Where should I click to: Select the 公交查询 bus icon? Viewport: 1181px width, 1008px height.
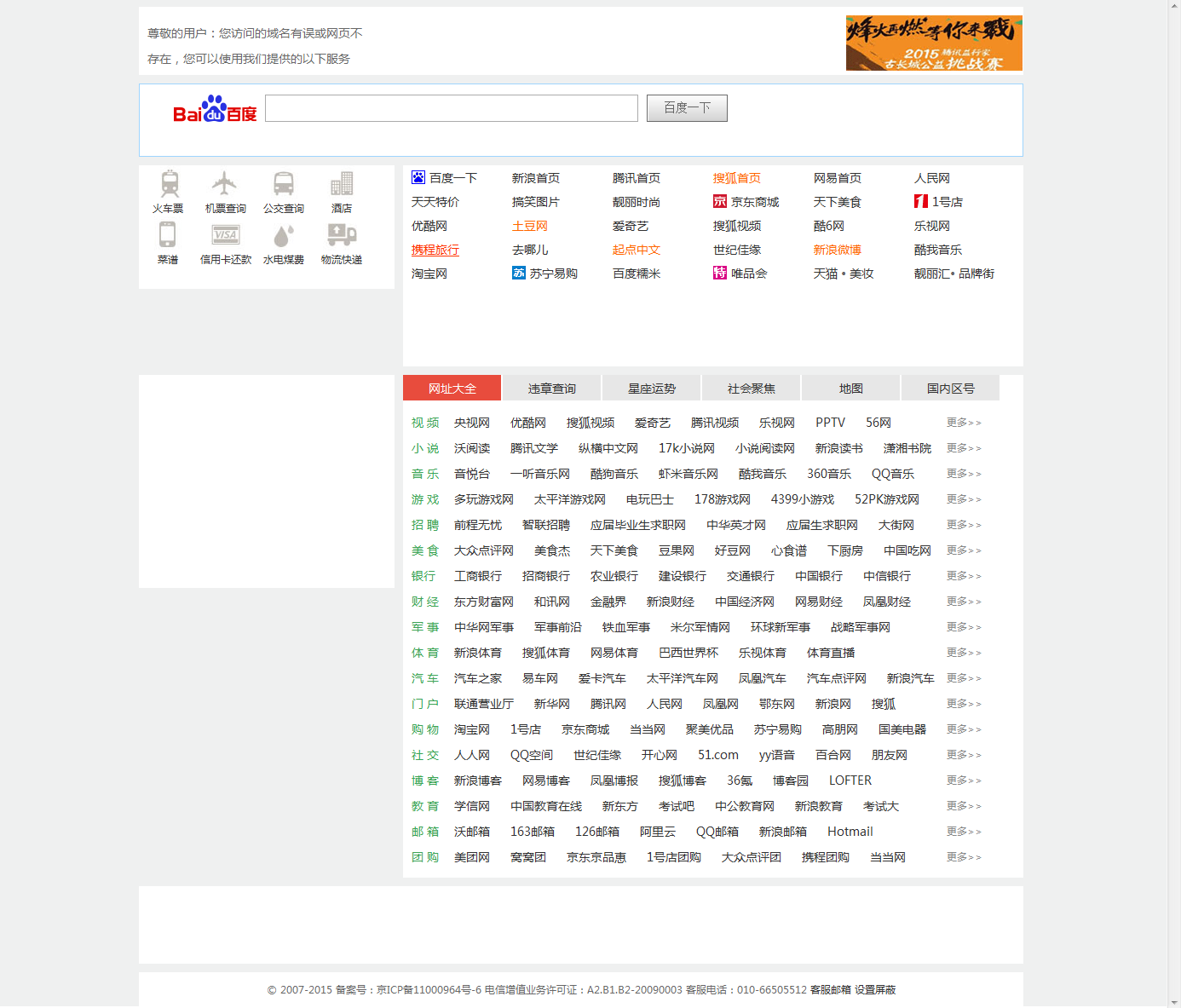[284, 183]
